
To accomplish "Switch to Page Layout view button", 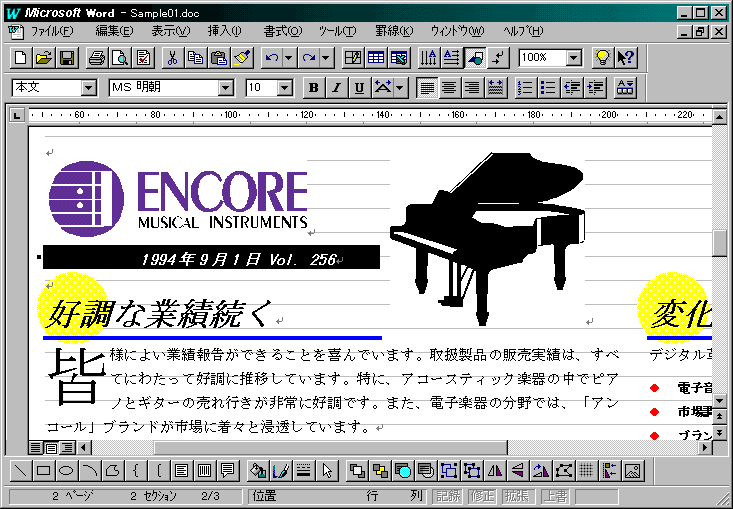I will click(x=51, y=448).
